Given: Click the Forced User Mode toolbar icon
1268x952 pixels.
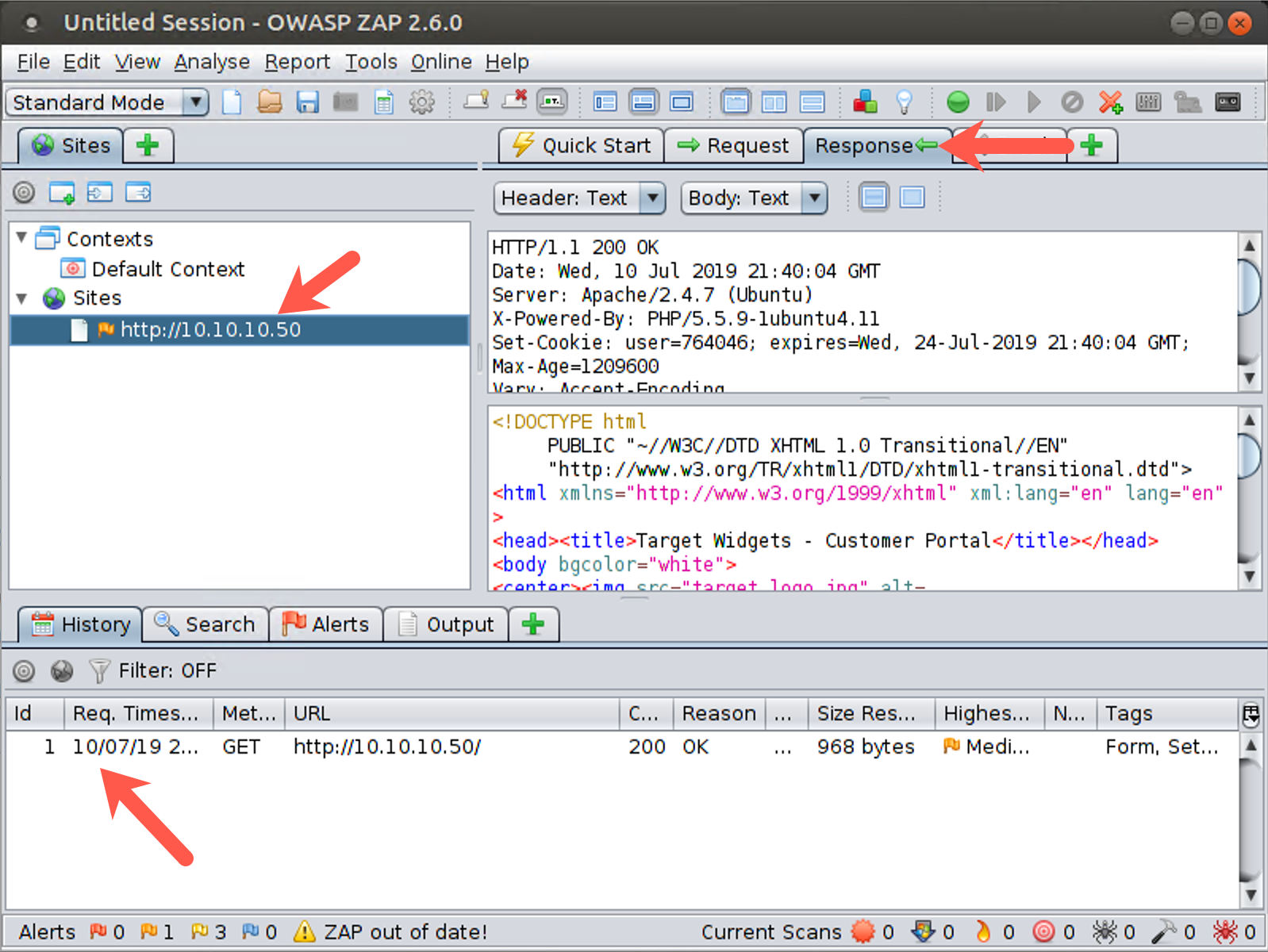Looking at the screenshot, I should (1187, 102).
